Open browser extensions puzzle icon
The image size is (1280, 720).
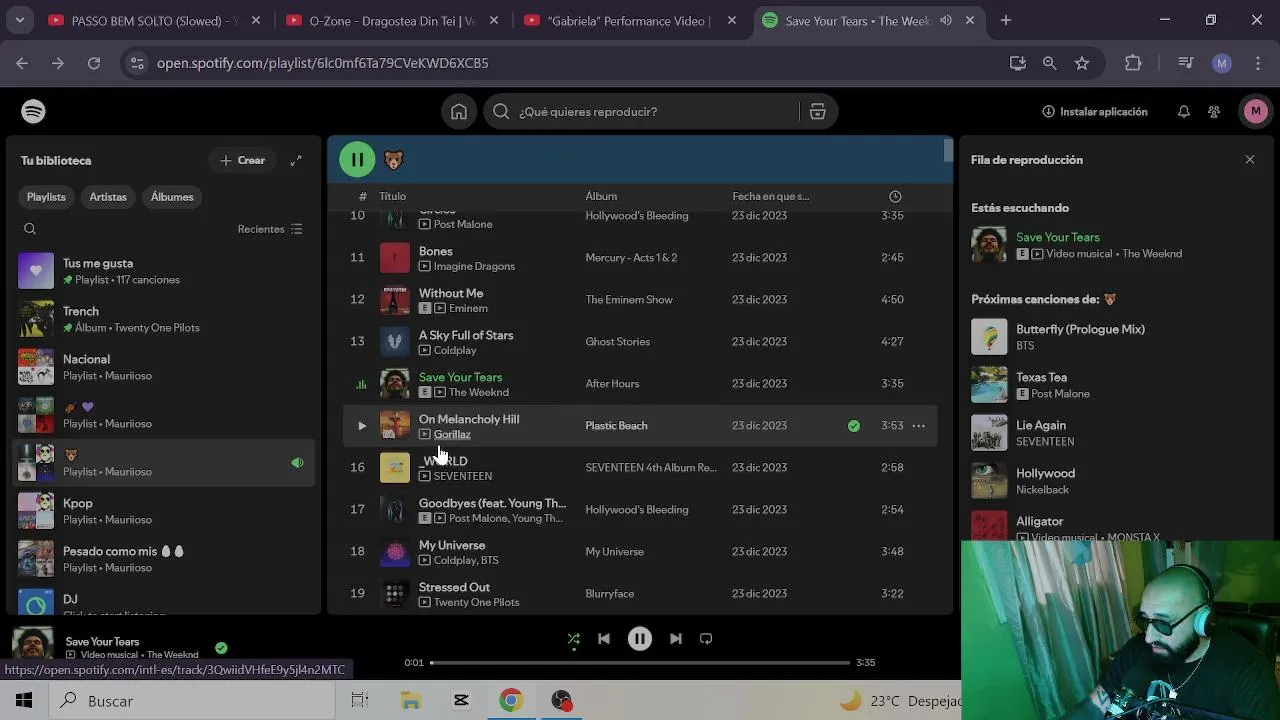tap(1133, 63)
